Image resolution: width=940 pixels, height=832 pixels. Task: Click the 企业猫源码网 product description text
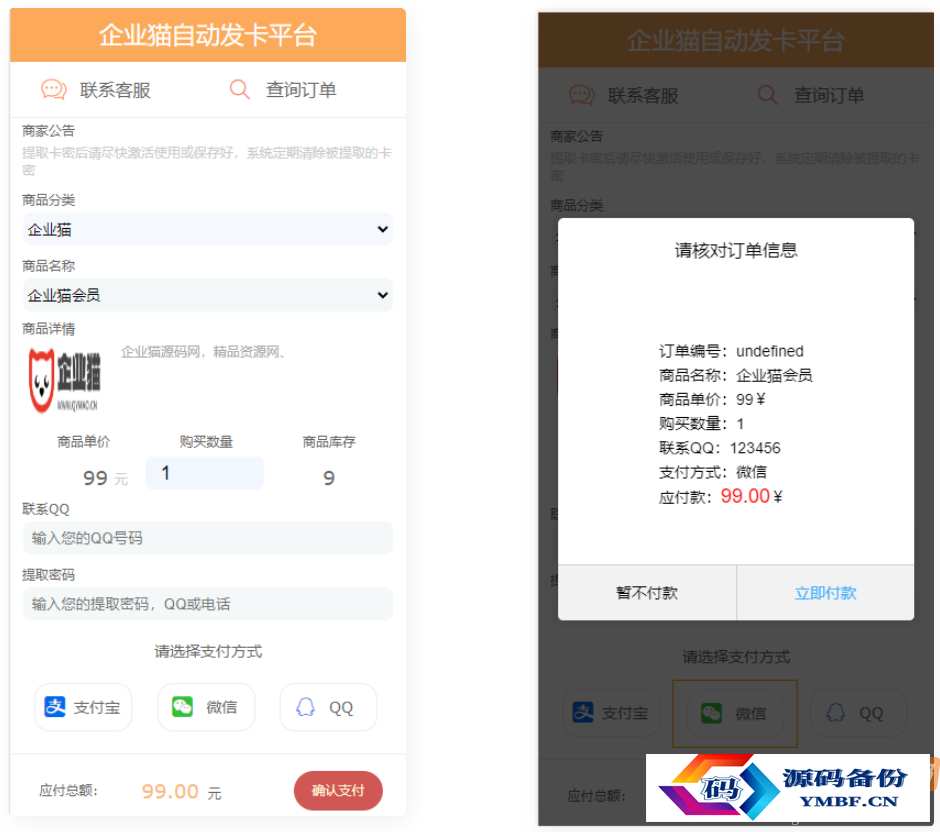[x=203, y=352]
